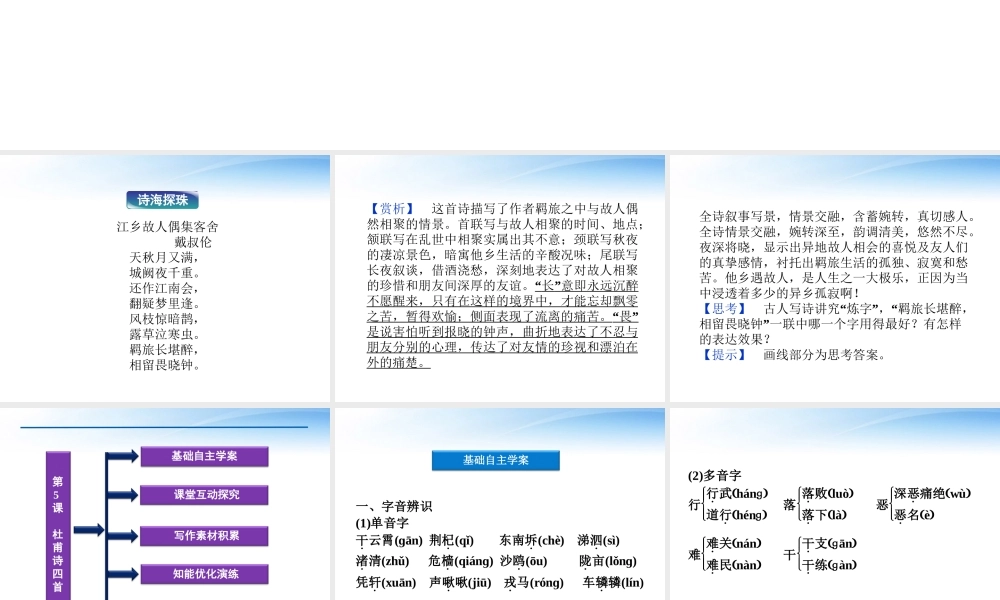Screen dimensions: 1000x600
Task: Click the arrow pointing to 知能优化演练
Action: tap(124, 575)
